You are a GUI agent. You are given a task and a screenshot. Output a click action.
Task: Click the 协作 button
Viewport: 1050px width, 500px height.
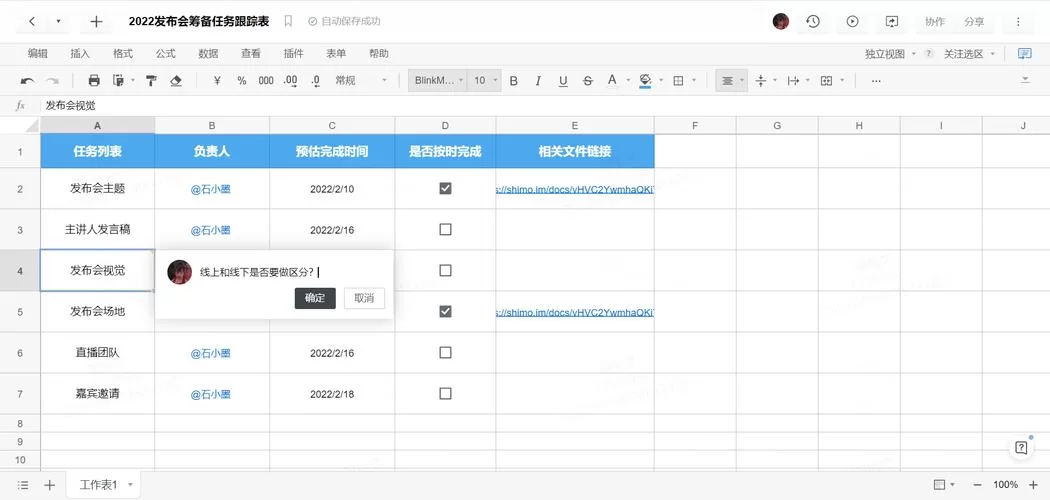coord(935,21)
